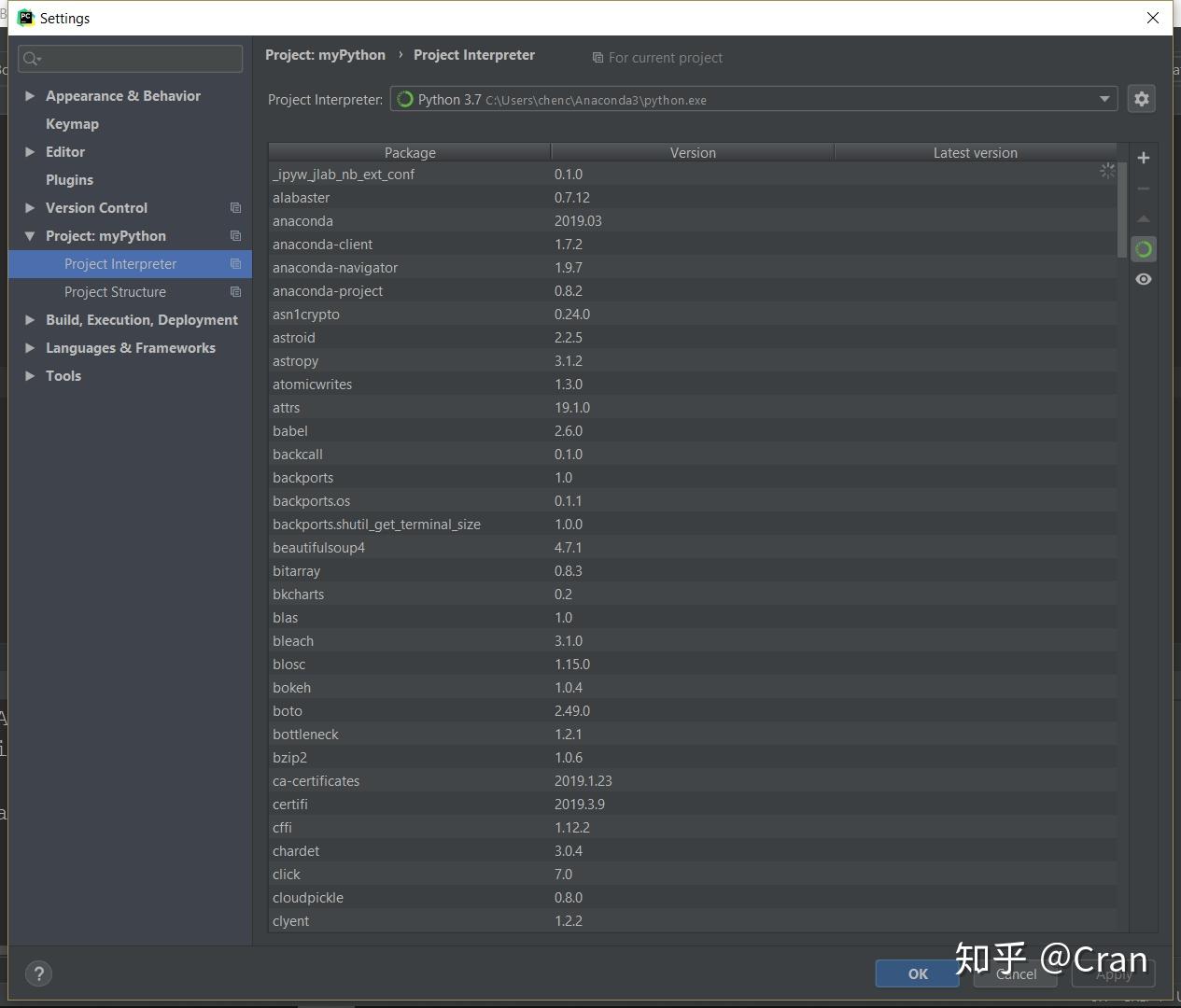The image size is (1181, 1008).
Task: Install a new package using the plus icon
Action: click(x=1143, y=157)
